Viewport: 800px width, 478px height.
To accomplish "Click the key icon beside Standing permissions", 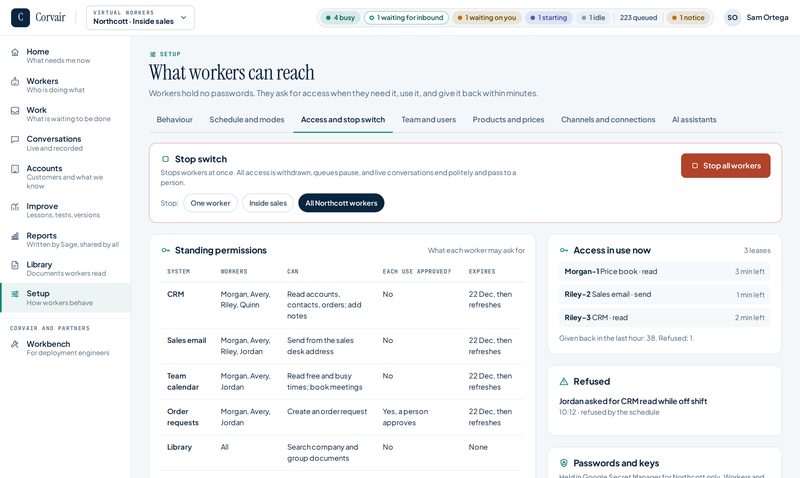I will [165, 250].
